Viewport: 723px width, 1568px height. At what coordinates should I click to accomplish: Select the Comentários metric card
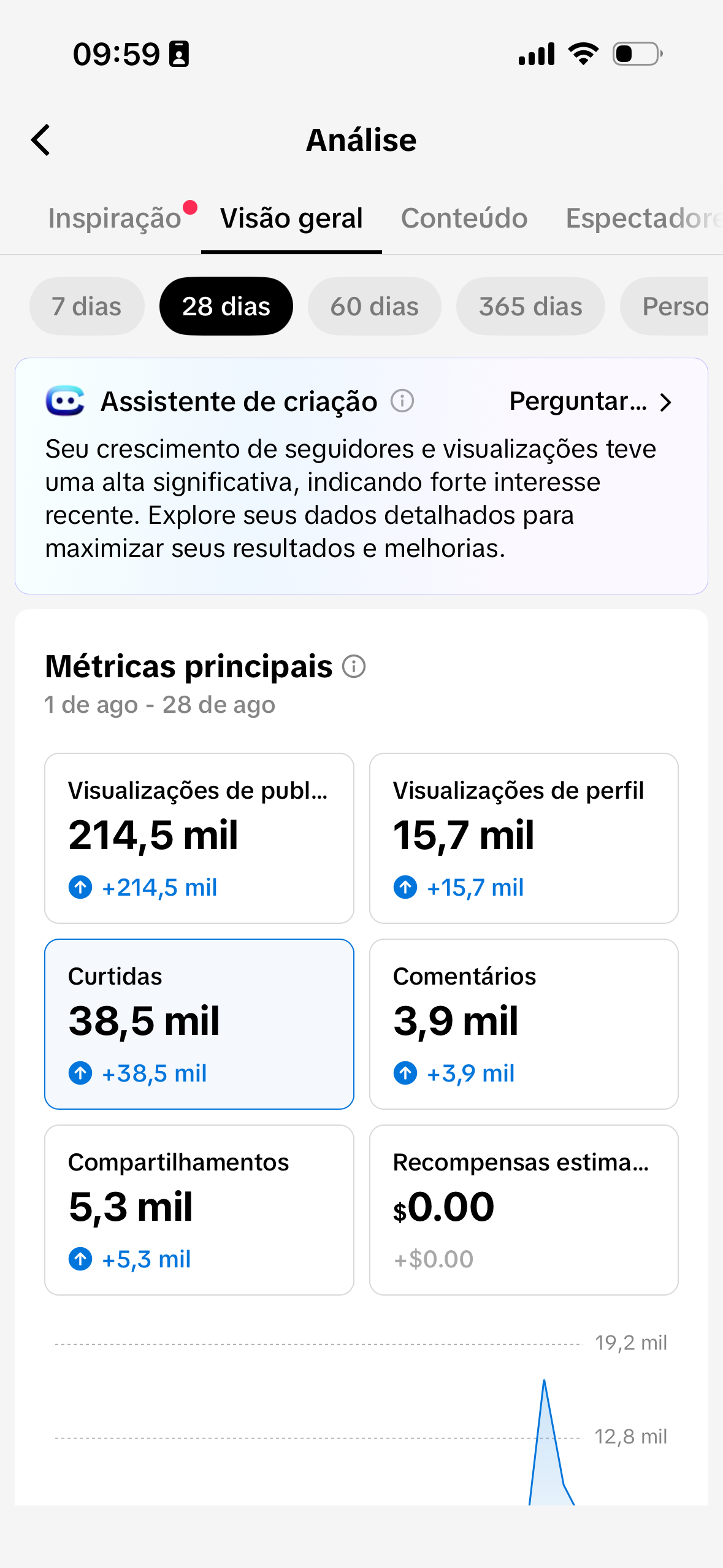pyautogui.click(x=524, y=1024)
